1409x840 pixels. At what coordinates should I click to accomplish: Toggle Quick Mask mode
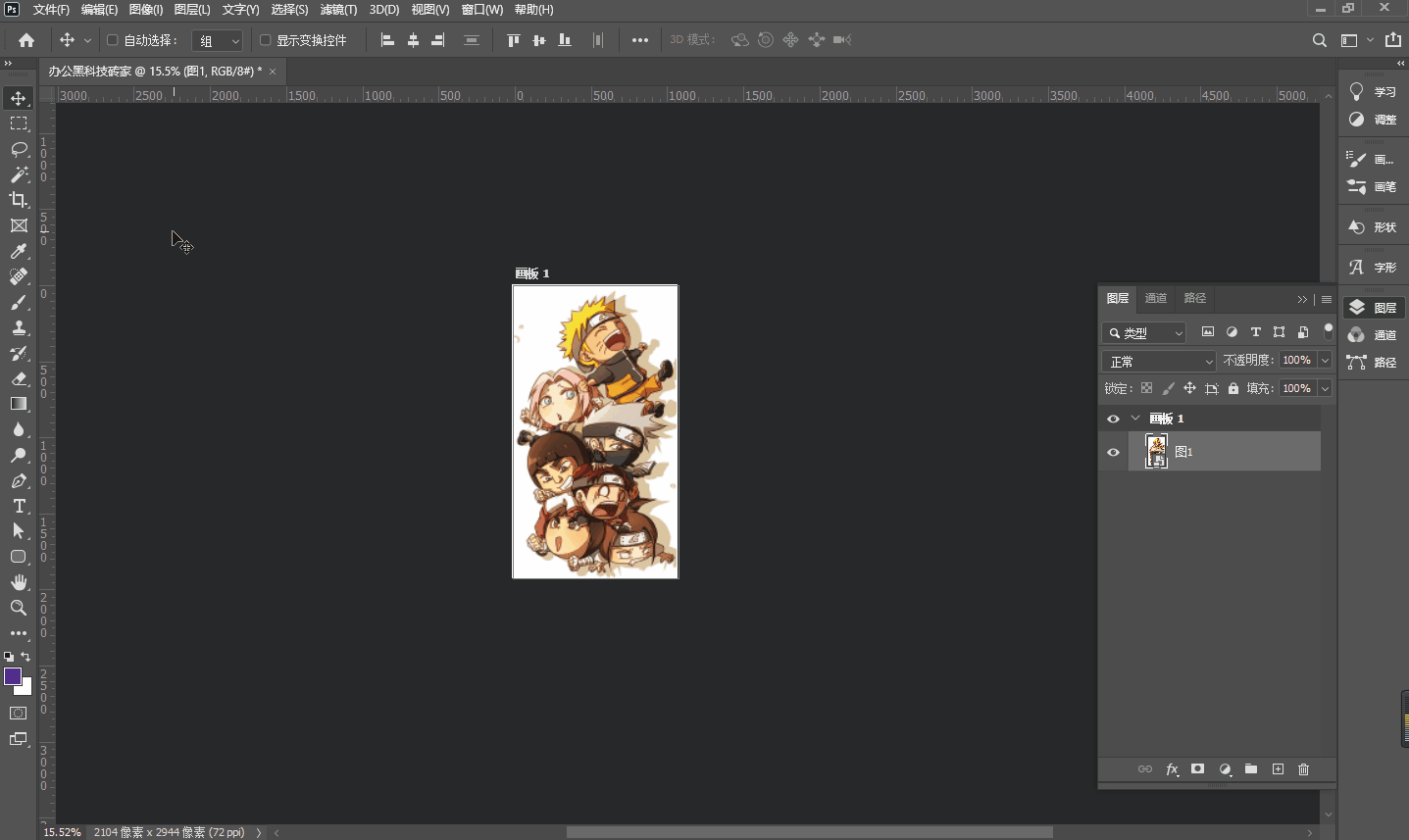pos(19,714)
